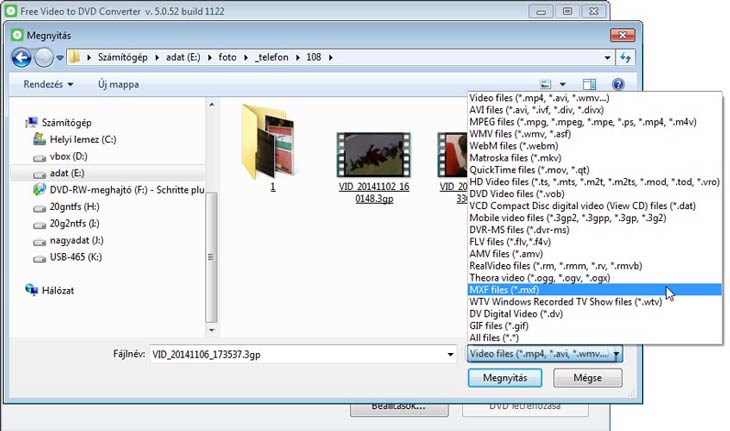Viewport: 730px width, 431px height.
Task: Select Számítógép in the navigation tree
Action: tap(66, 122)
